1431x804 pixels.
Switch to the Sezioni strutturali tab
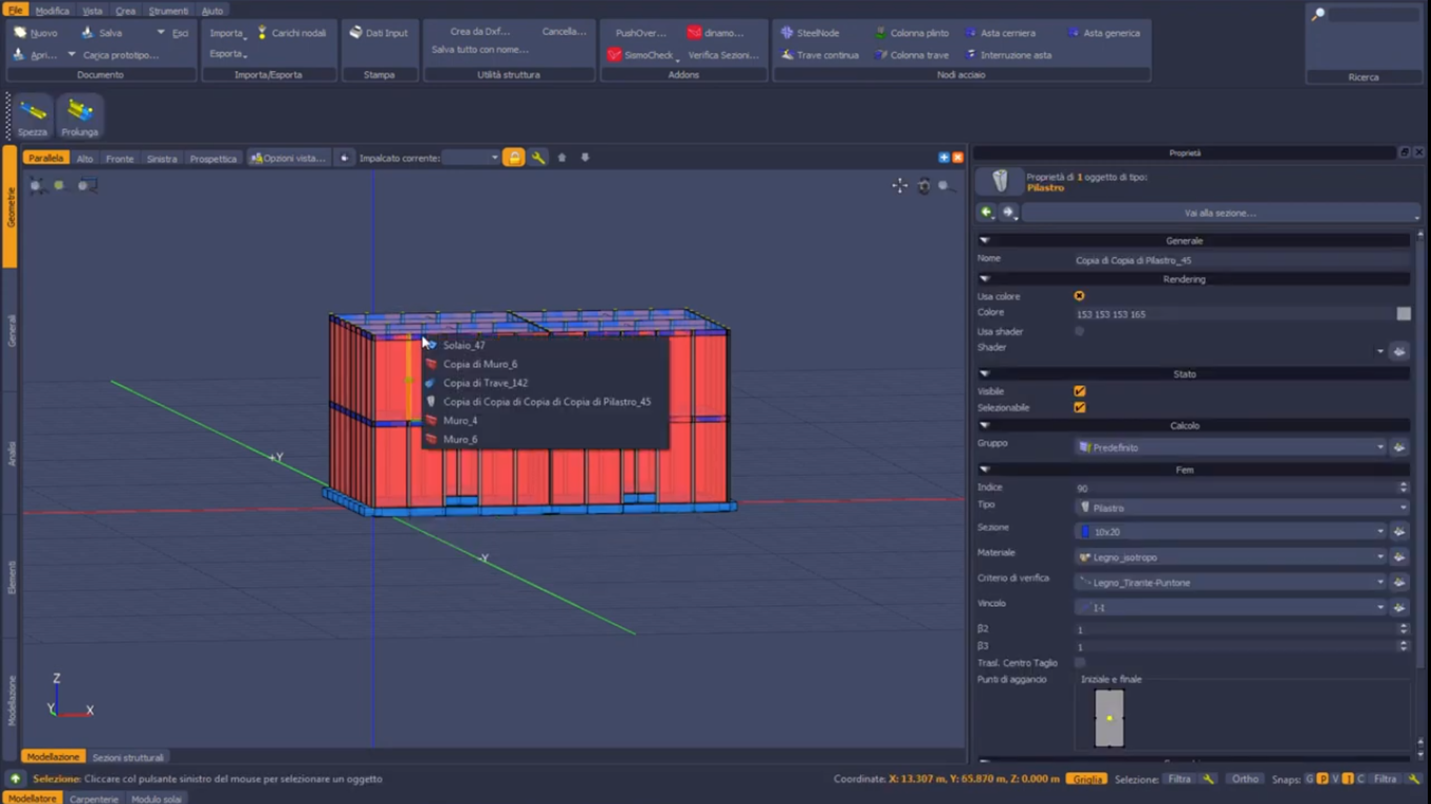[x=128, y=757]
